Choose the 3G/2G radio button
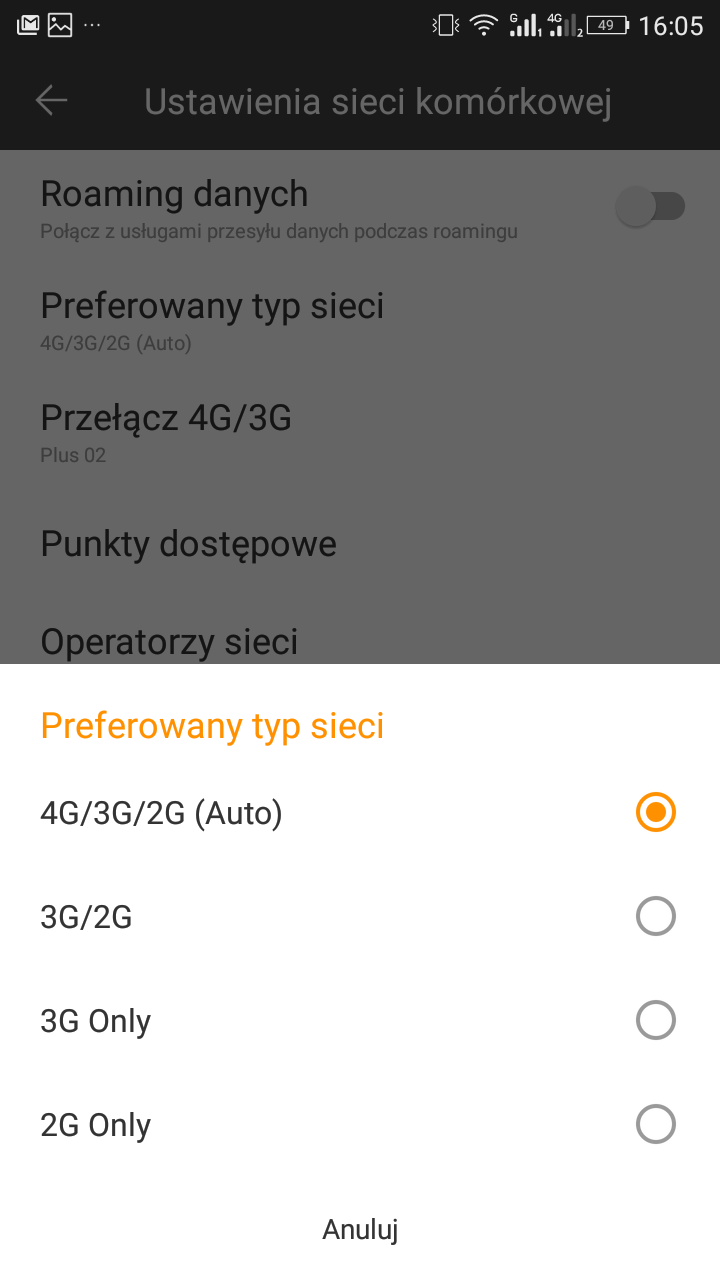Viewport: 720px width, 1280px height. pos(656,916)
